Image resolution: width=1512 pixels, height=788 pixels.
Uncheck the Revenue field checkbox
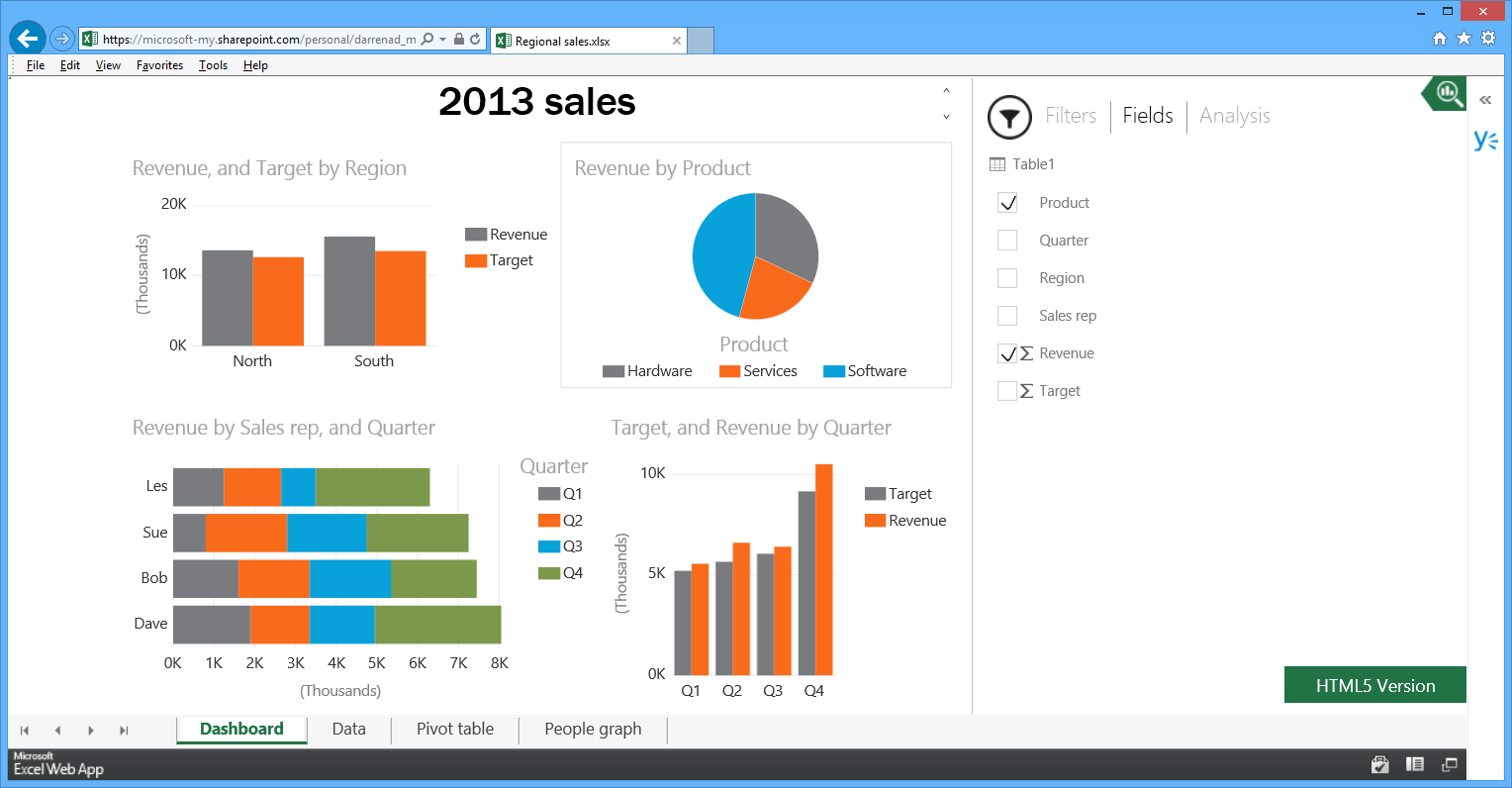(1007, 353)
